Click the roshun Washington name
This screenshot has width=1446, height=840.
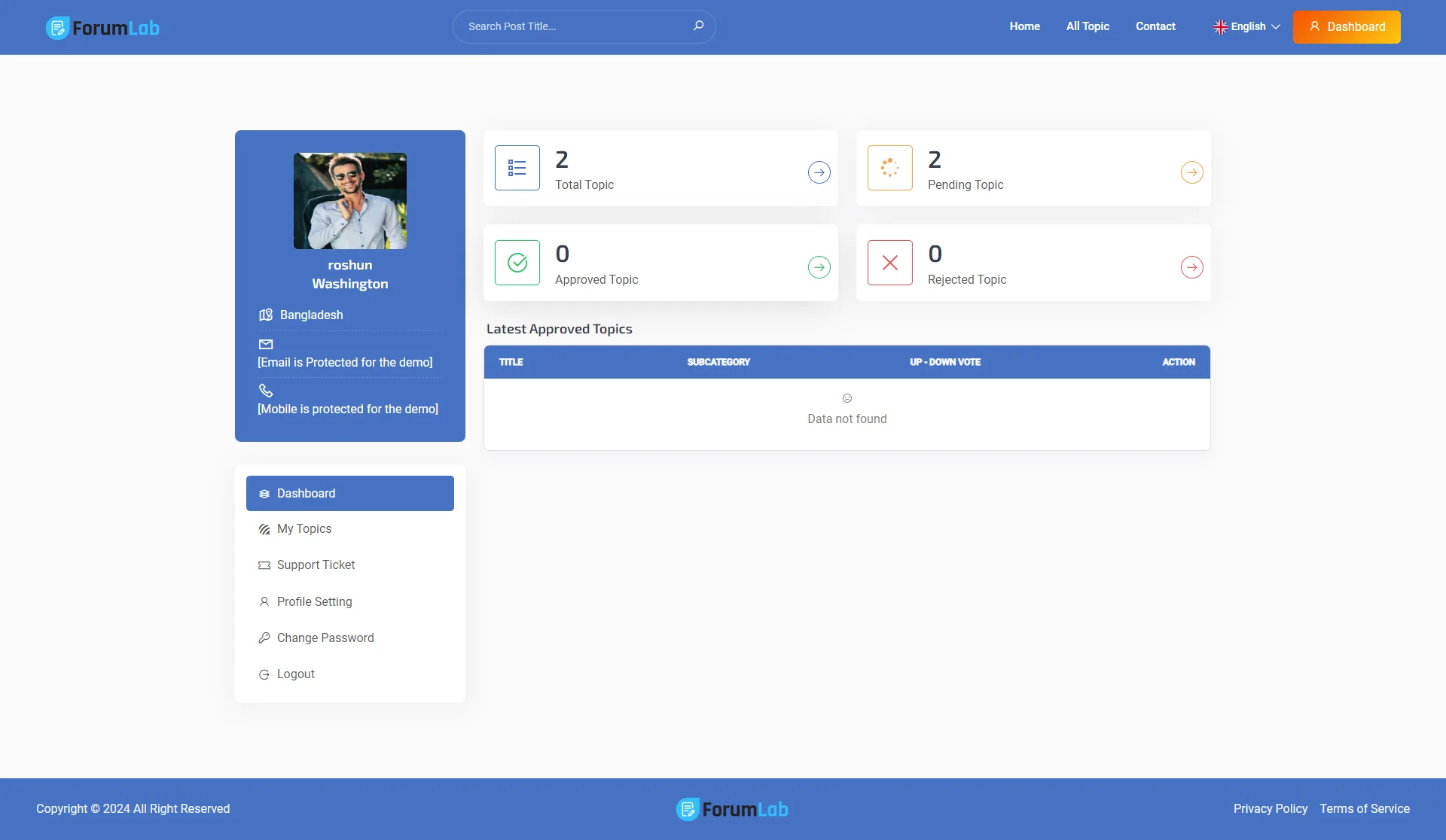tap(350, 275)
